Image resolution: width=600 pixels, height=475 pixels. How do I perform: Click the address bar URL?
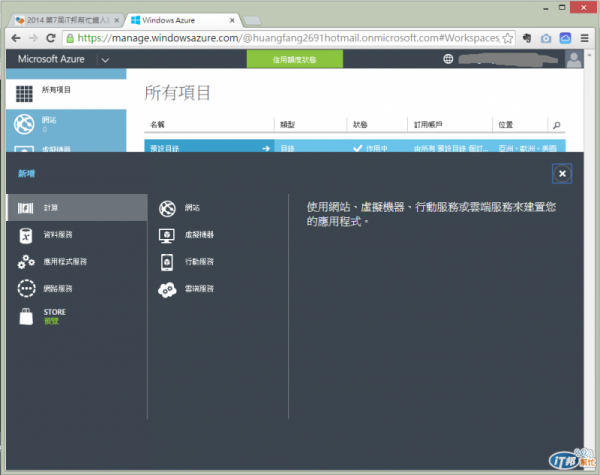[289, 38]
